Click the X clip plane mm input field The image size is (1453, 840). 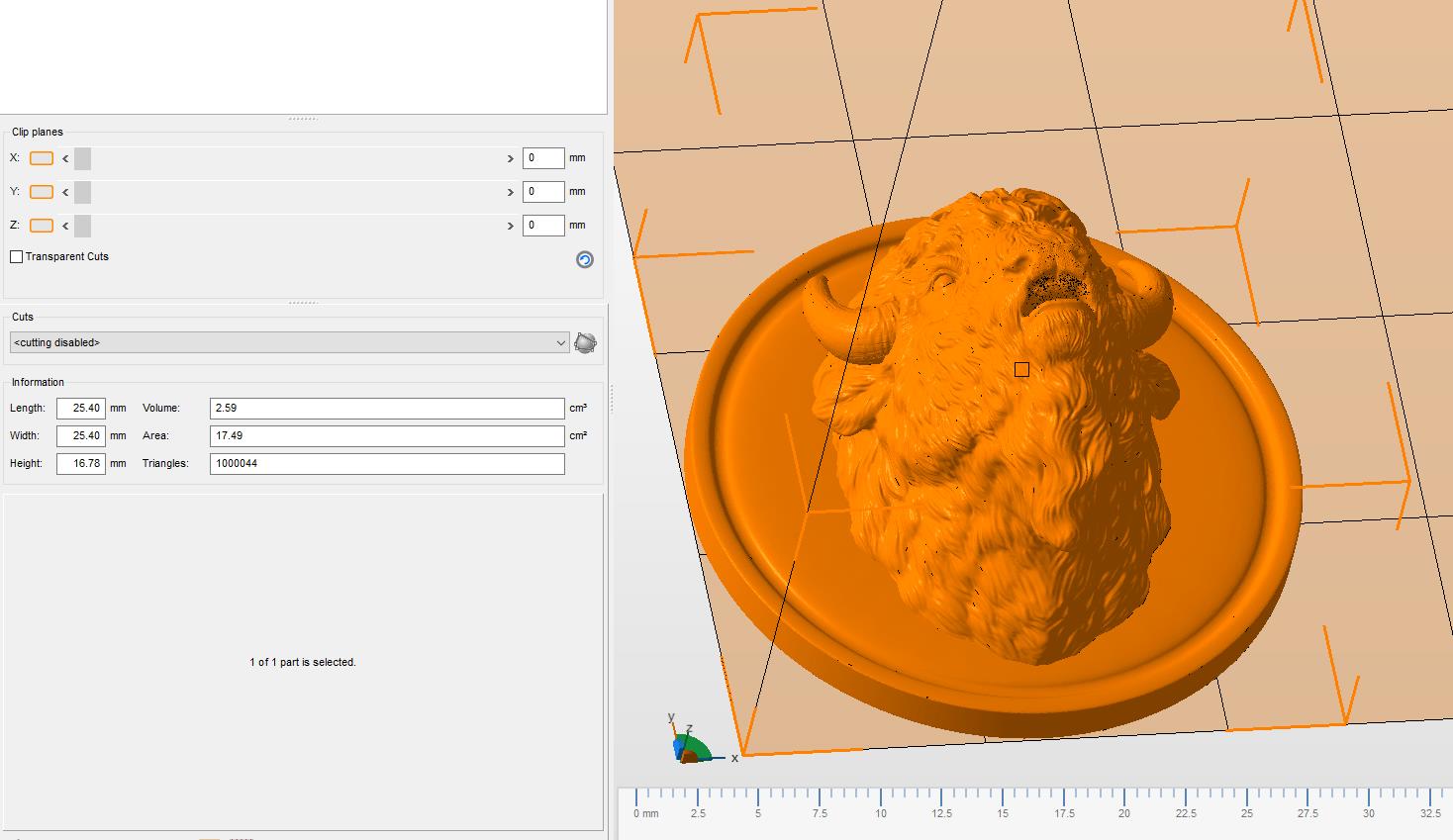click(542, 158)
